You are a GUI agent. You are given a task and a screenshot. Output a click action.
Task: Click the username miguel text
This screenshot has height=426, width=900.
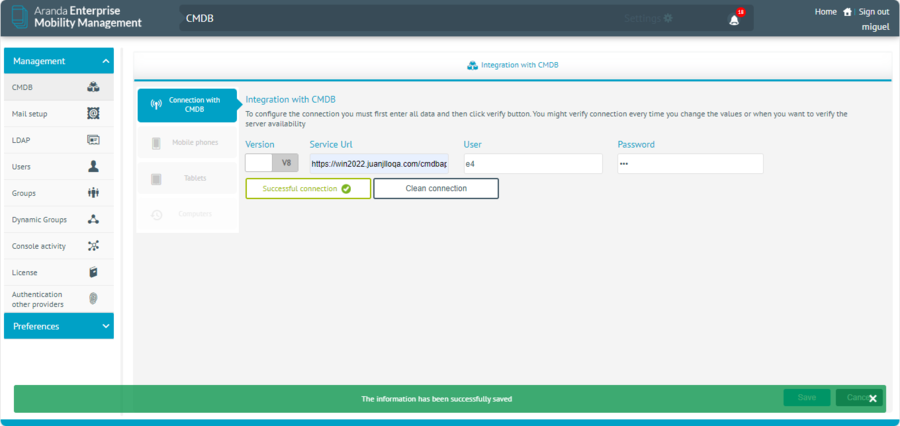(x=876, y=27)
